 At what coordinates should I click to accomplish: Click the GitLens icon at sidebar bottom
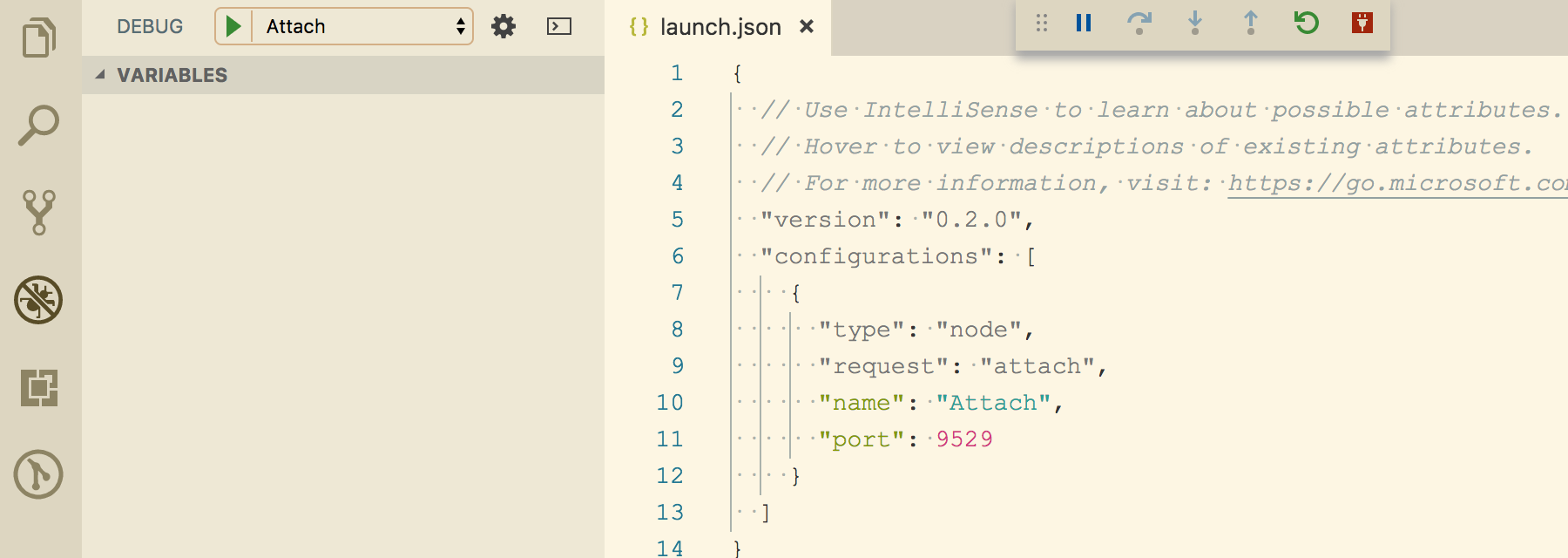[39, 474]
